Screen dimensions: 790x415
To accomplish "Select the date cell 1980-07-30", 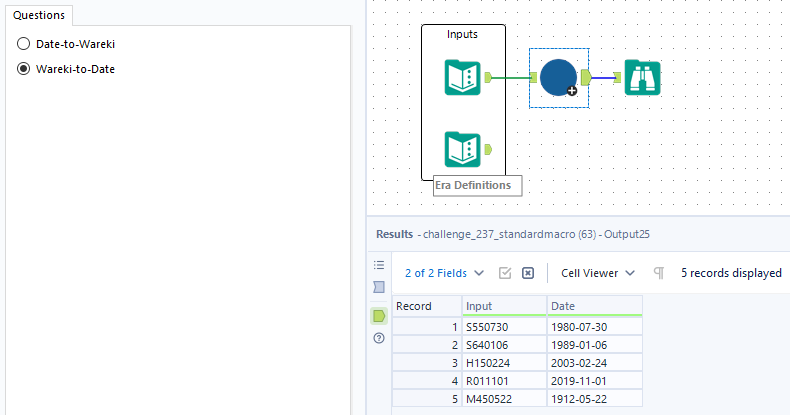I will pos(595,327).
